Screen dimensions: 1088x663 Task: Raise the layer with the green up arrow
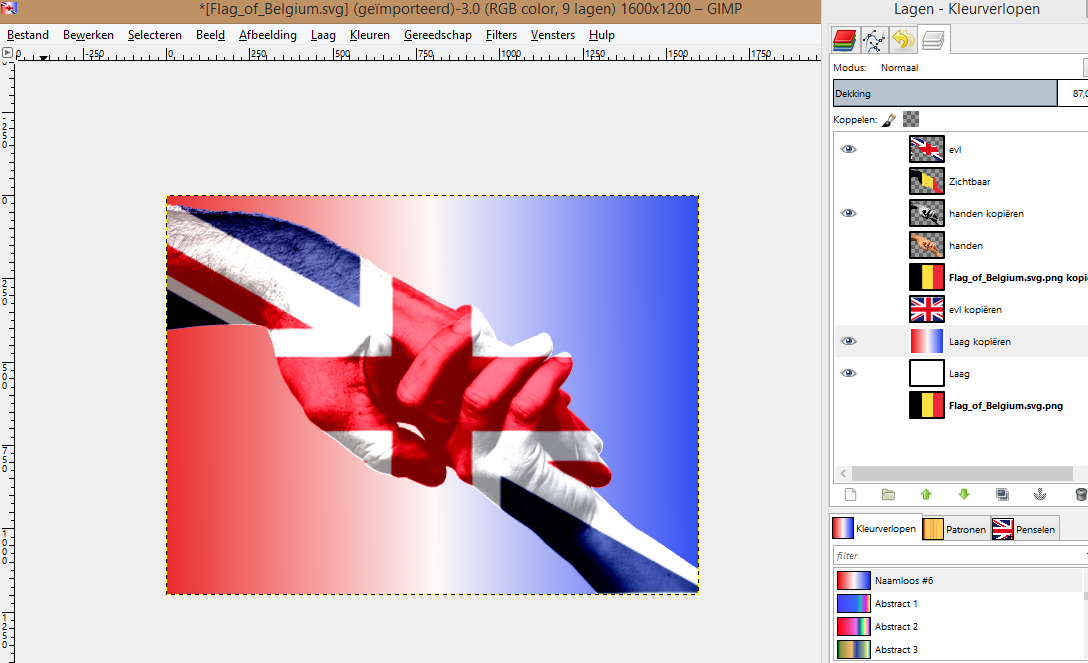coord(926,494)
